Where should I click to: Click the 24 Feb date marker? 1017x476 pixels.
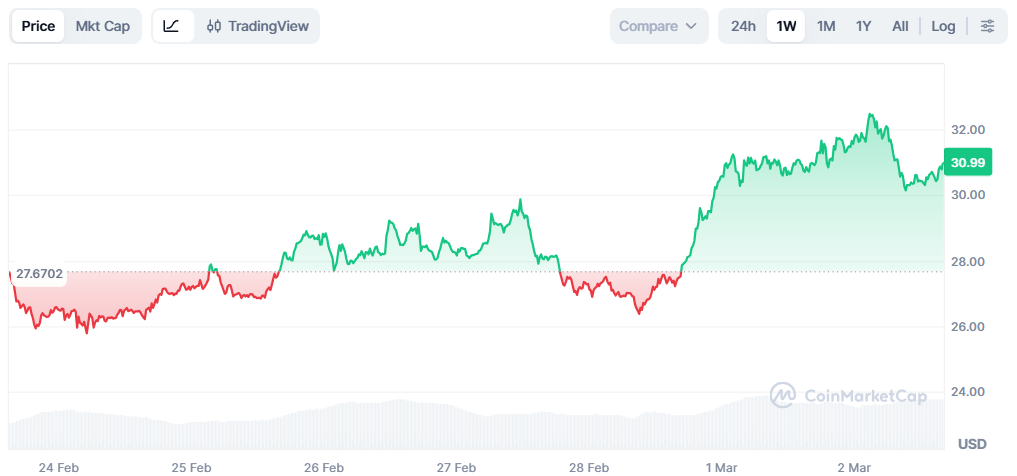coord(59,467)
